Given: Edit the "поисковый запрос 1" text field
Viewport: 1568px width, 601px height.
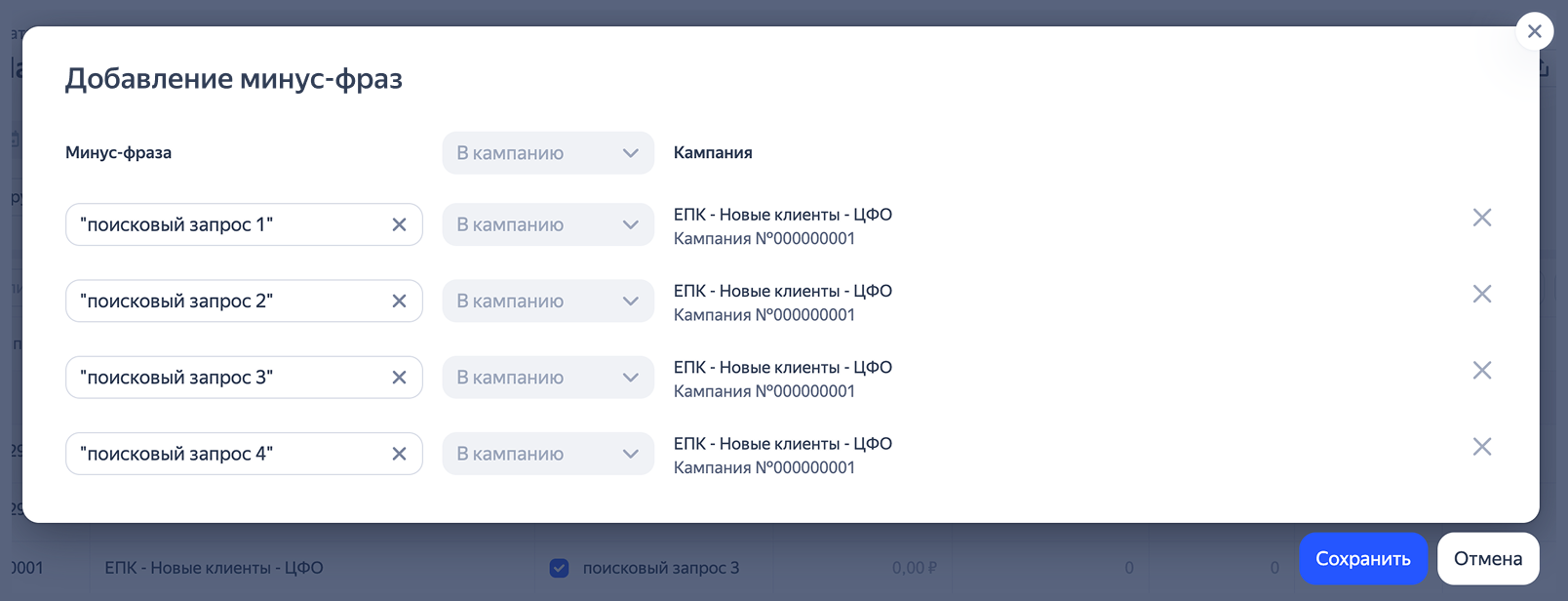Looking at the screenshot, I should [224, 225].
